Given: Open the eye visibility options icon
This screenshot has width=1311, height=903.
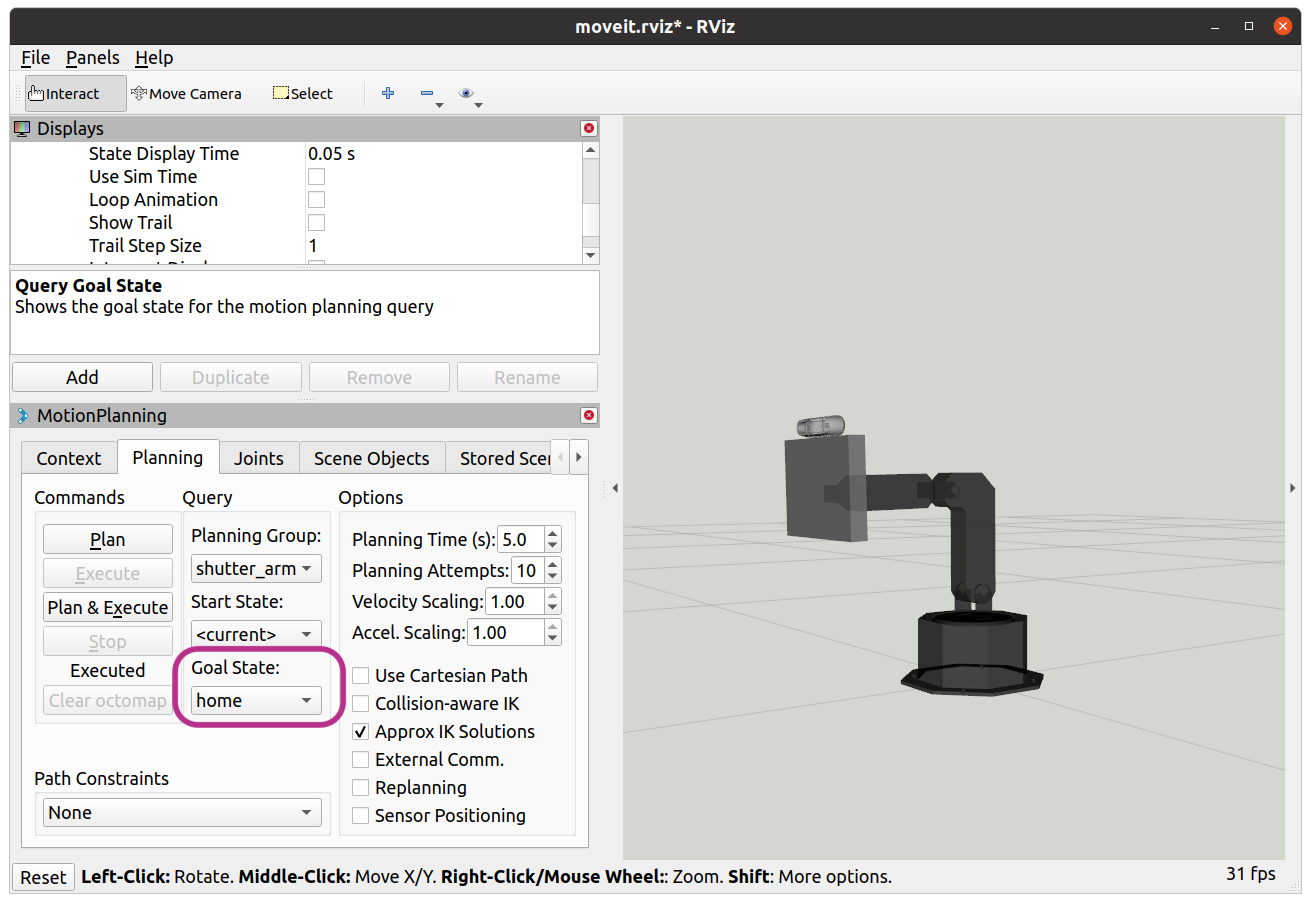Looking at the screenshot, I should pos(466,93).
